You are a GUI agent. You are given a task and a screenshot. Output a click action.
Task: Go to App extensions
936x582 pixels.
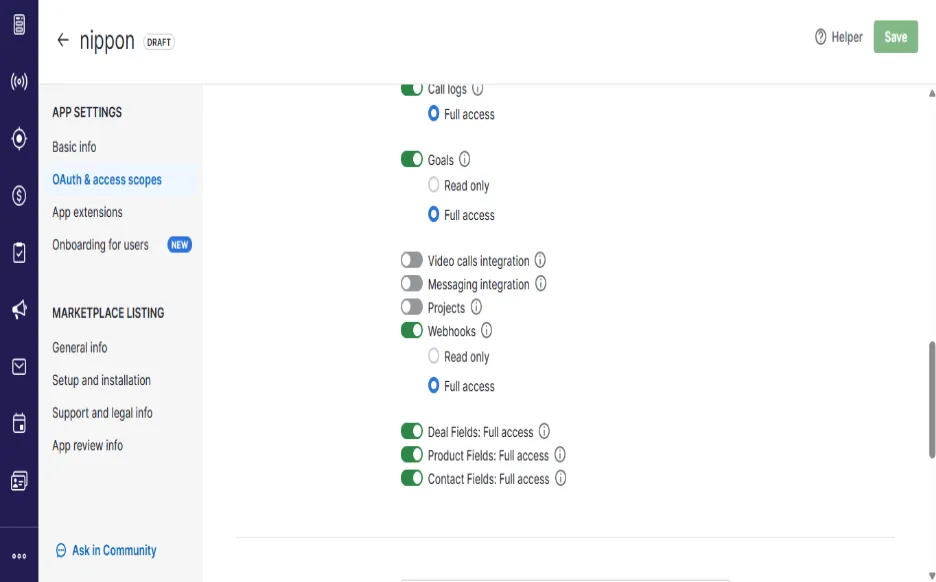pos(87,212)
